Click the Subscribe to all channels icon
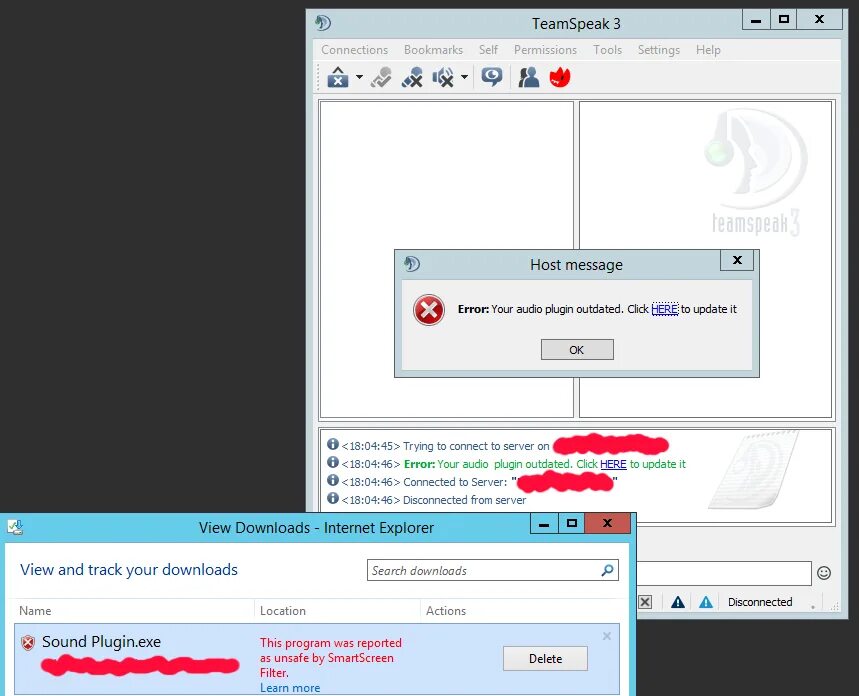 [412, 77]
